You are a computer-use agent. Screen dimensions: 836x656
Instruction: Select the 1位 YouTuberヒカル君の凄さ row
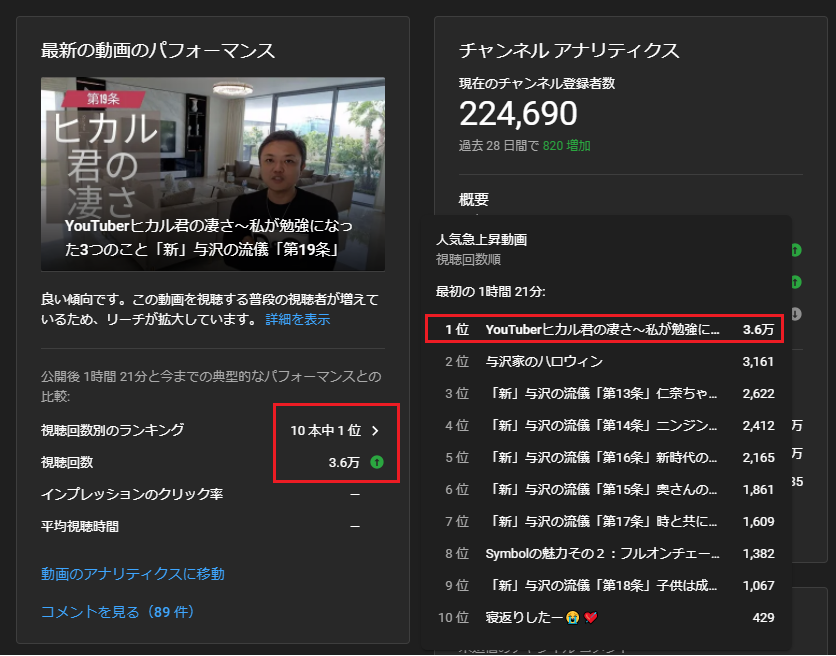click(604, 329)
